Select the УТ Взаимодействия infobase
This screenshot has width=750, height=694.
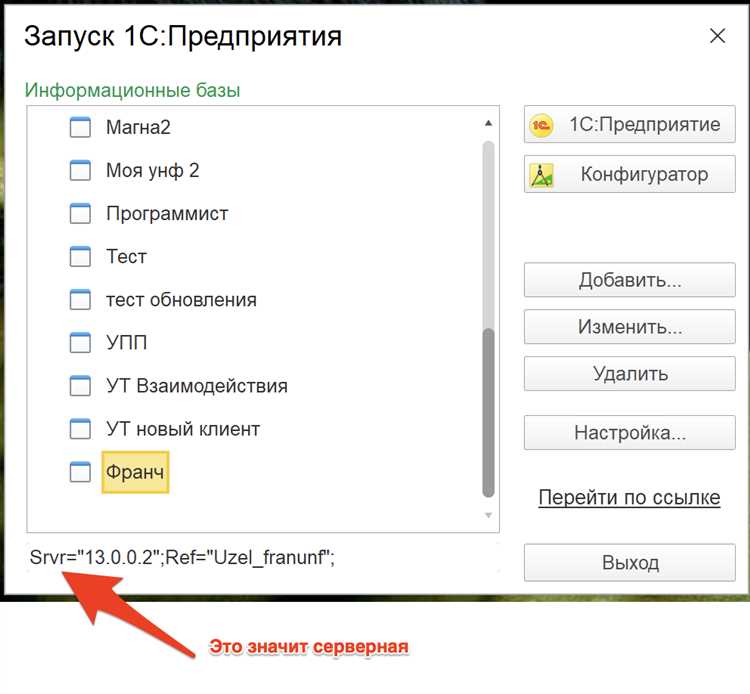[x=197, y=386]
